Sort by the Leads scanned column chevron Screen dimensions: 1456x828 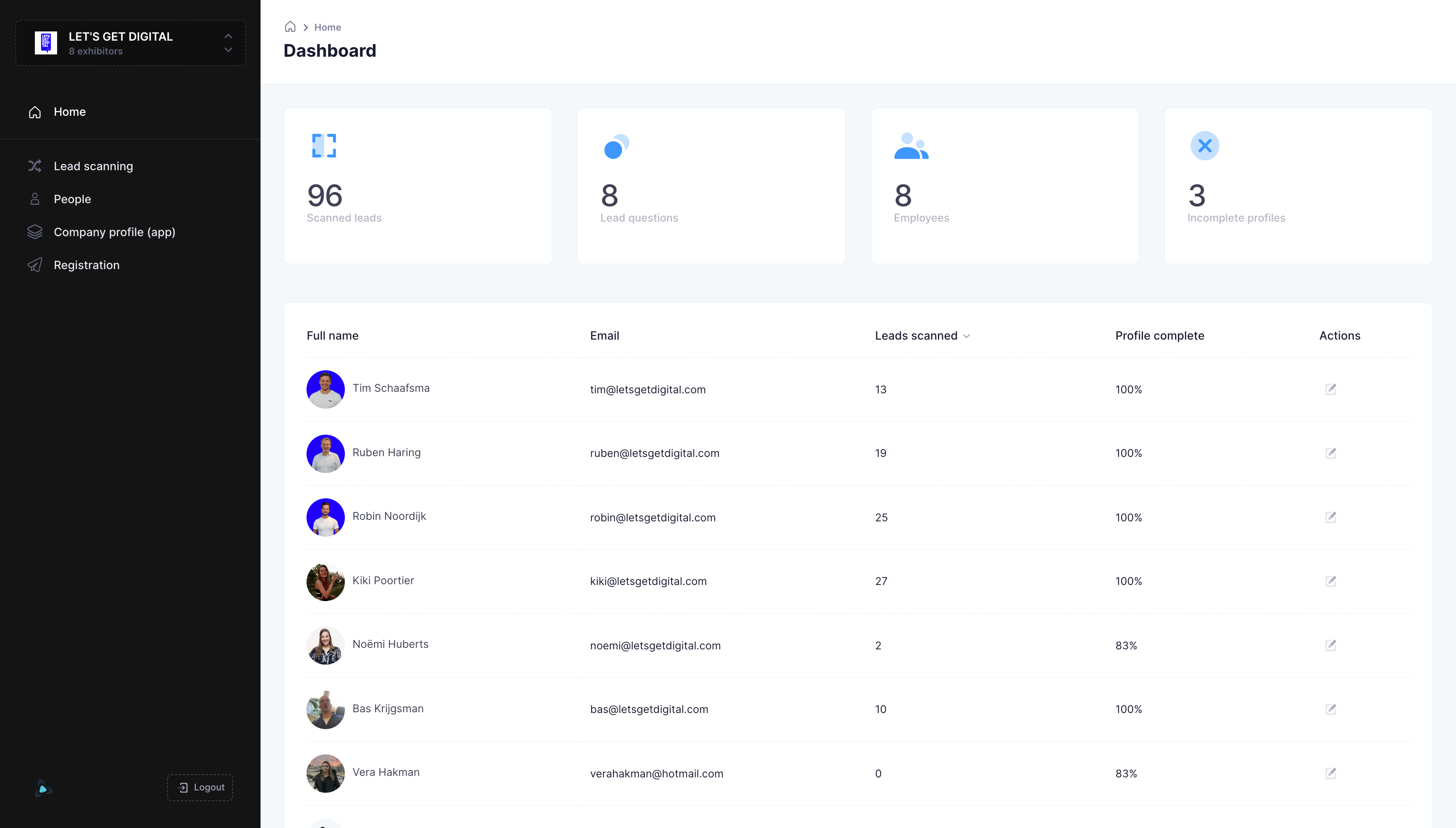966,336
